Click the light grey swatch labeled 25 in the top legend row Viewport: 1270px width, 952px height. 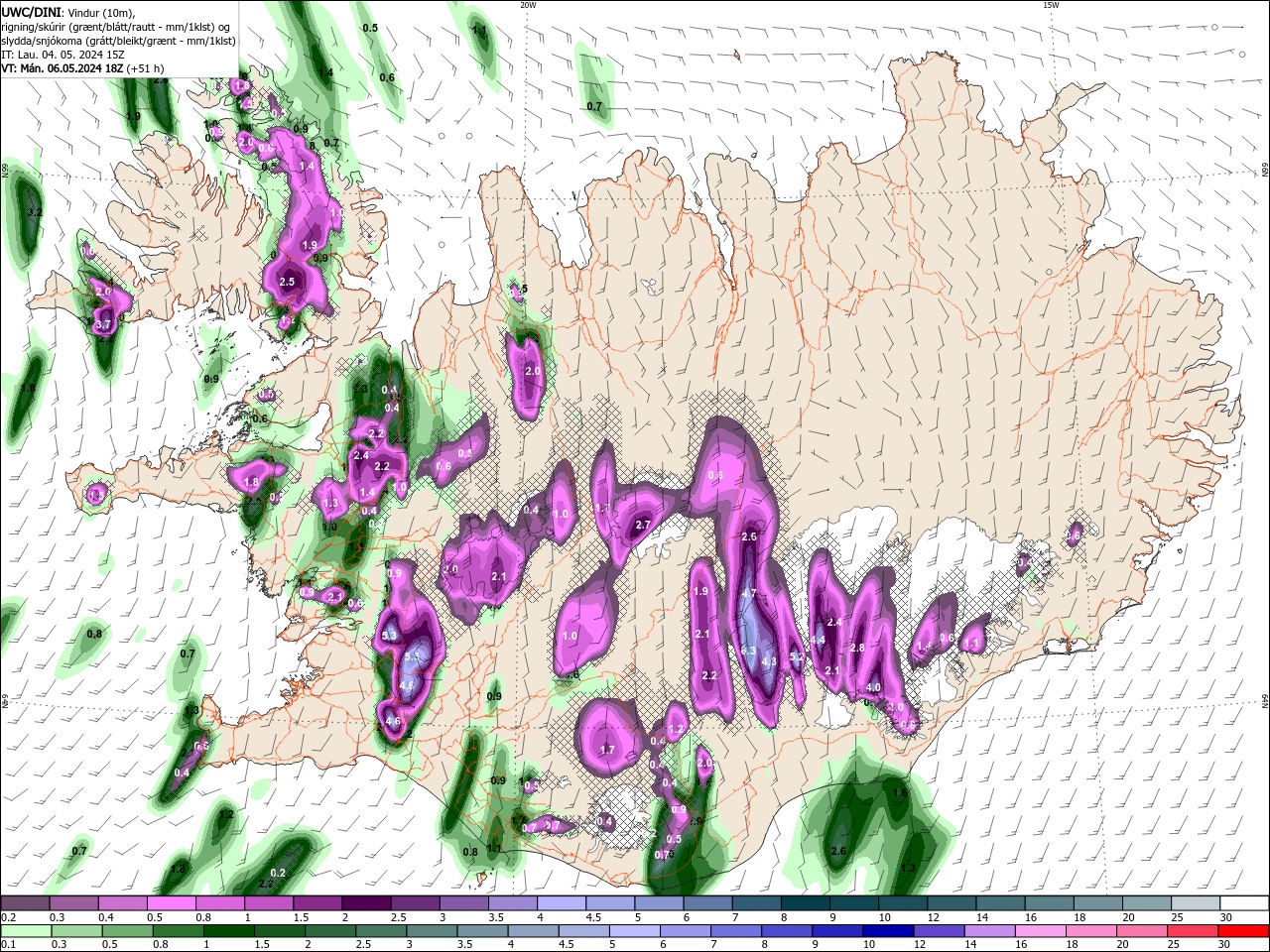click(1196, 903)
